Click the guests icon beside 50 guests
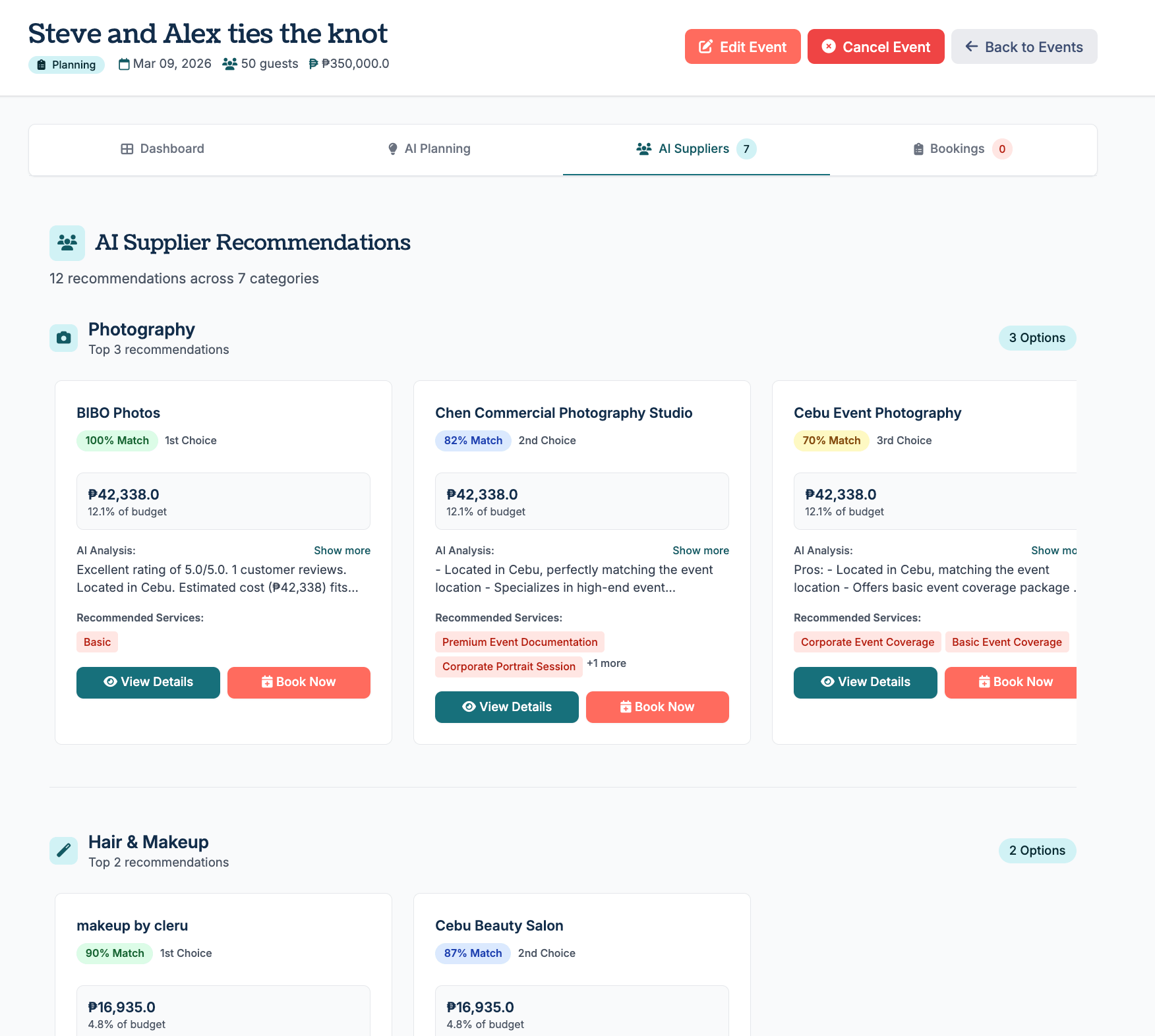The height and width of the screenshot is (1036, 1155). point(229,63)
